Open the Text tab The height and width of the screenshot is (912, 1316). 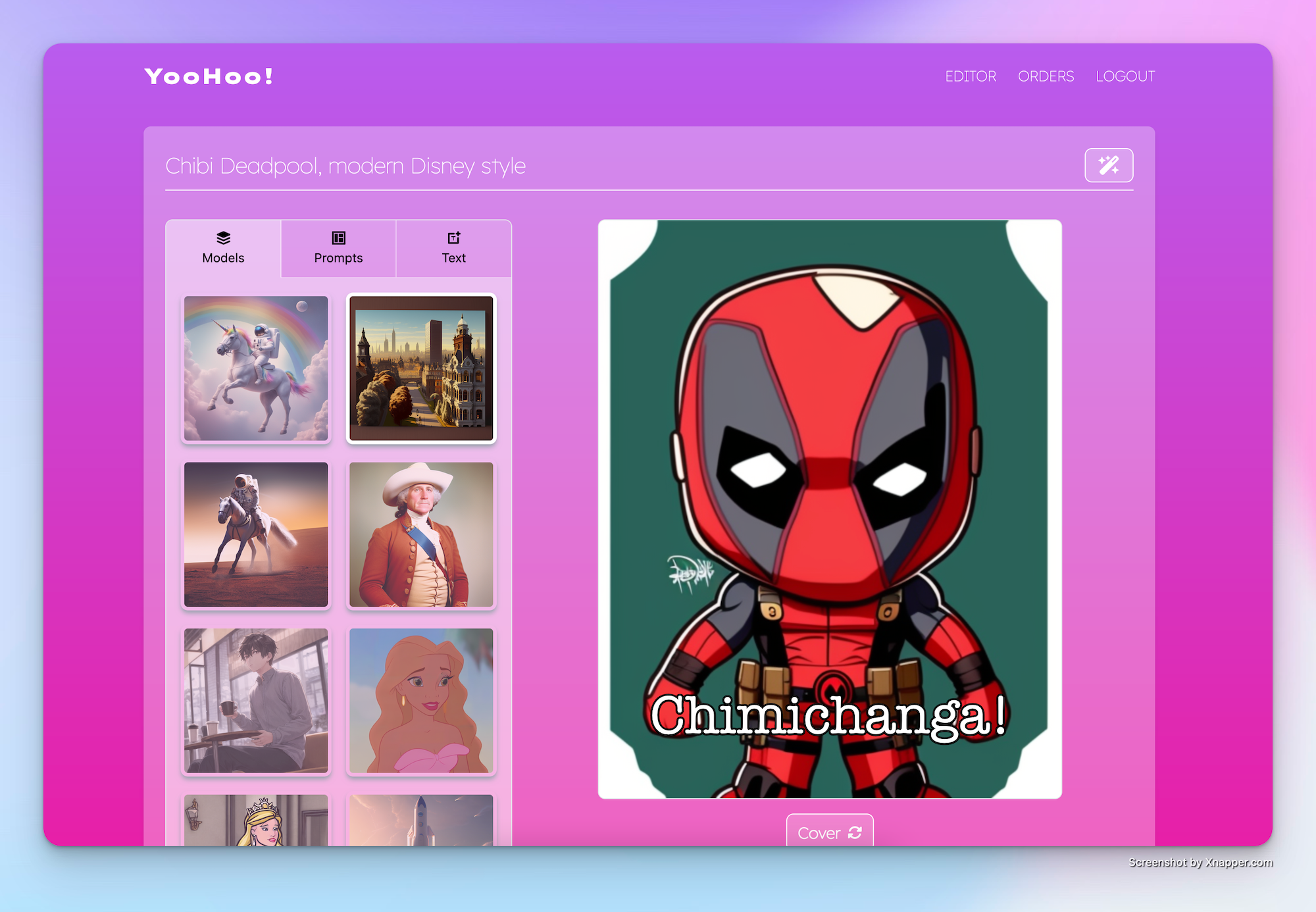coord(453,248)
